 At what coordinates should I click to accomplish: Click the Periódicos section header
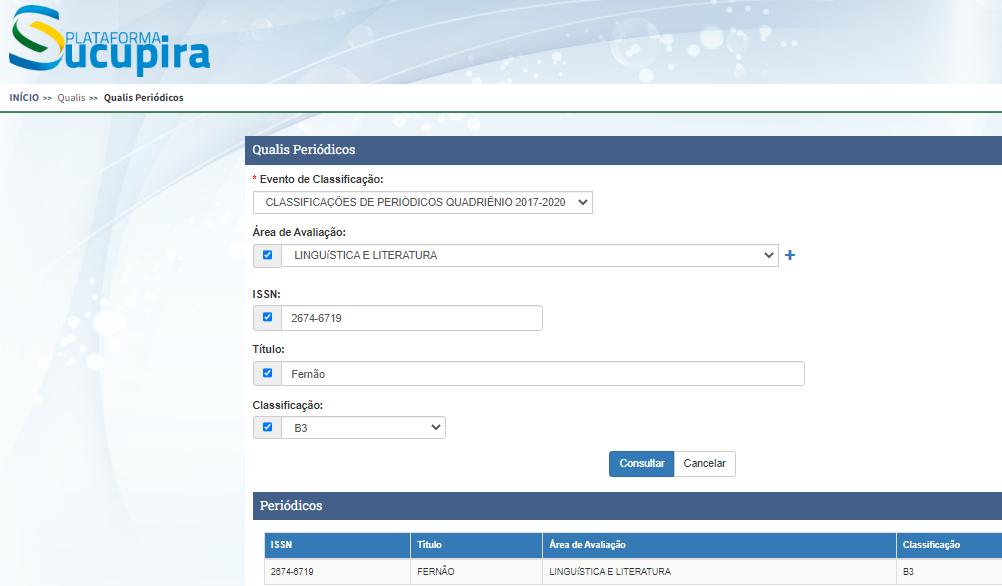[x=628, y=506]
